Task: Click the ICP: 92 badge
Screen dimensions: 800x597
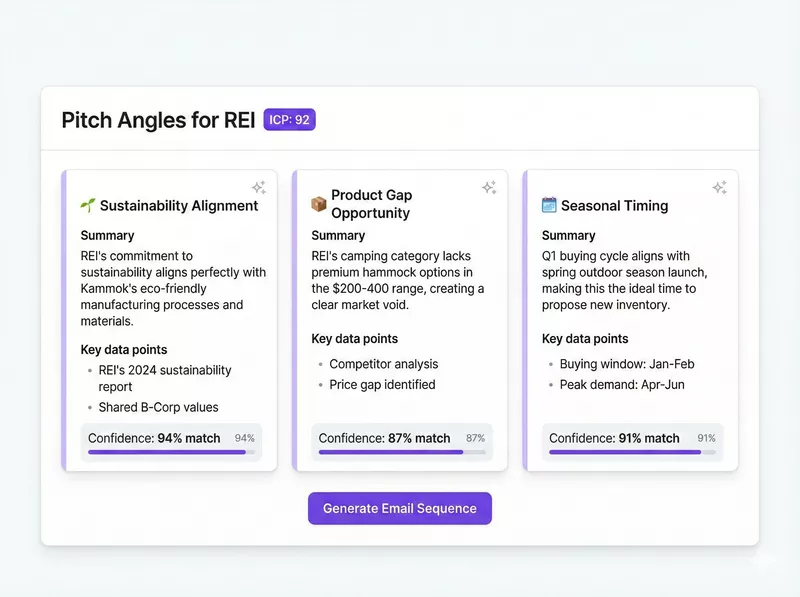Action: tap(289, 120)
